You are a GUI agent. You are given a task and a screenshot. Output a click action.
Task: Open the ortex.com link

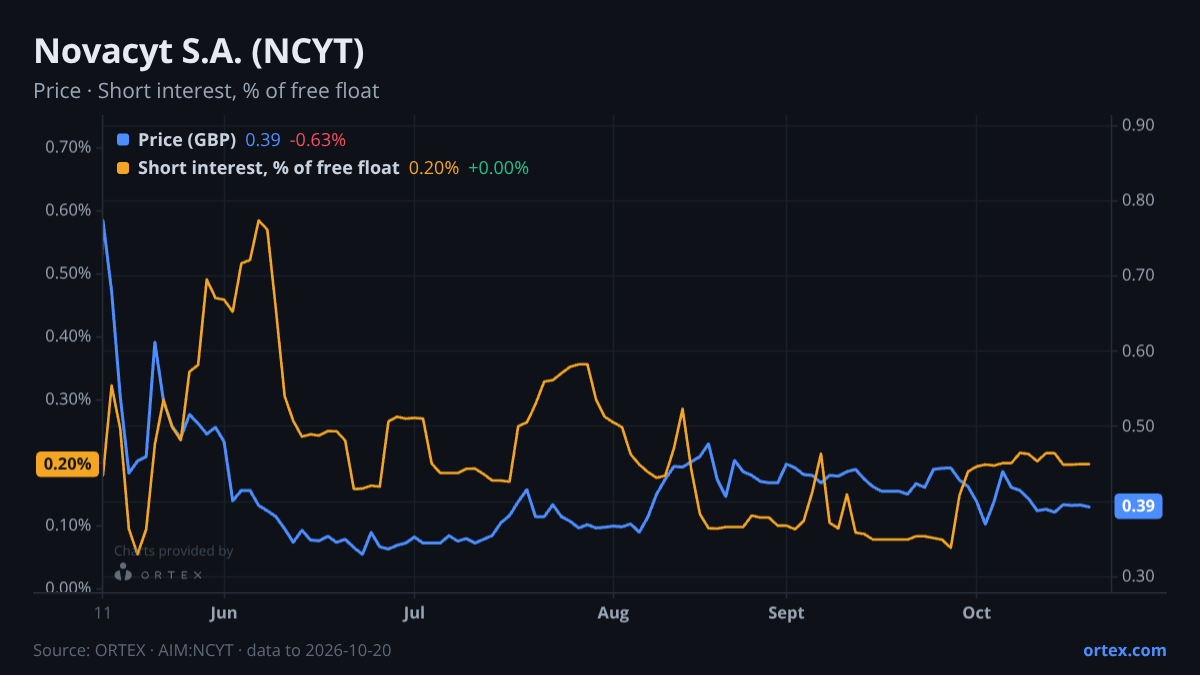pyautogui.click(x=1125, y=650)
